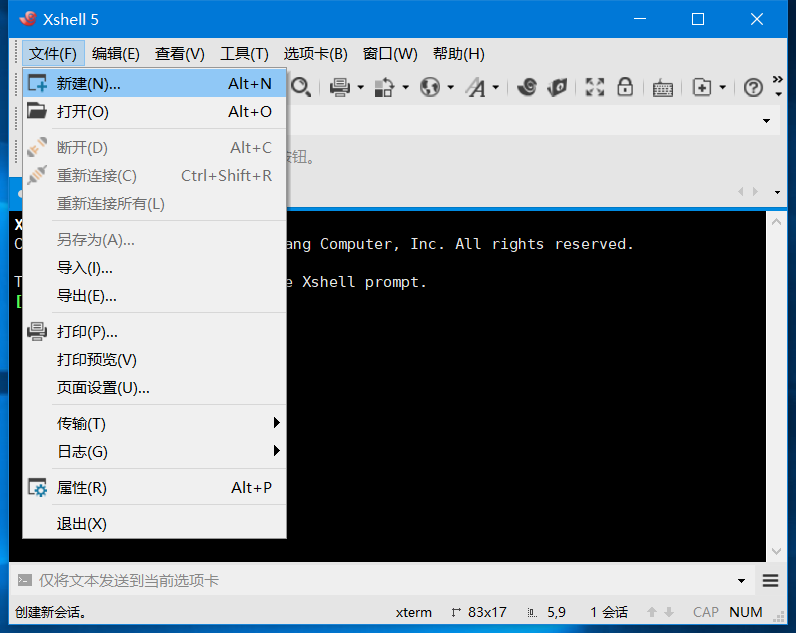Click terminal scrollbar down arrow
This screenshot has height=633, width=796.
pos(776,551)
